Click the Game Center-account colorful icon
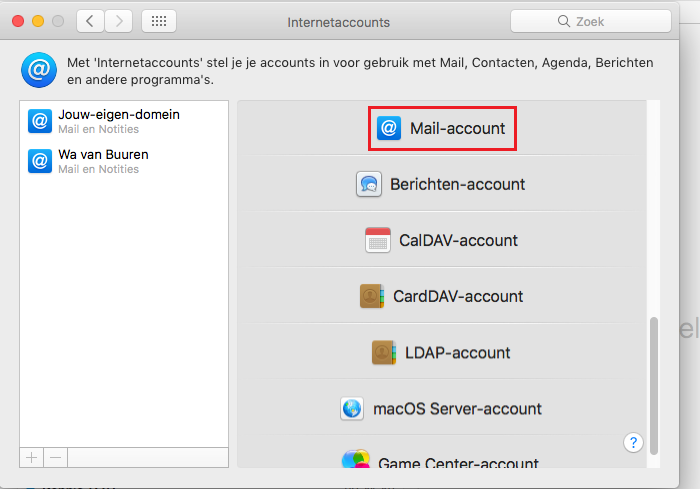This screenshot has width=700, height=490. (x=356, y=462)
